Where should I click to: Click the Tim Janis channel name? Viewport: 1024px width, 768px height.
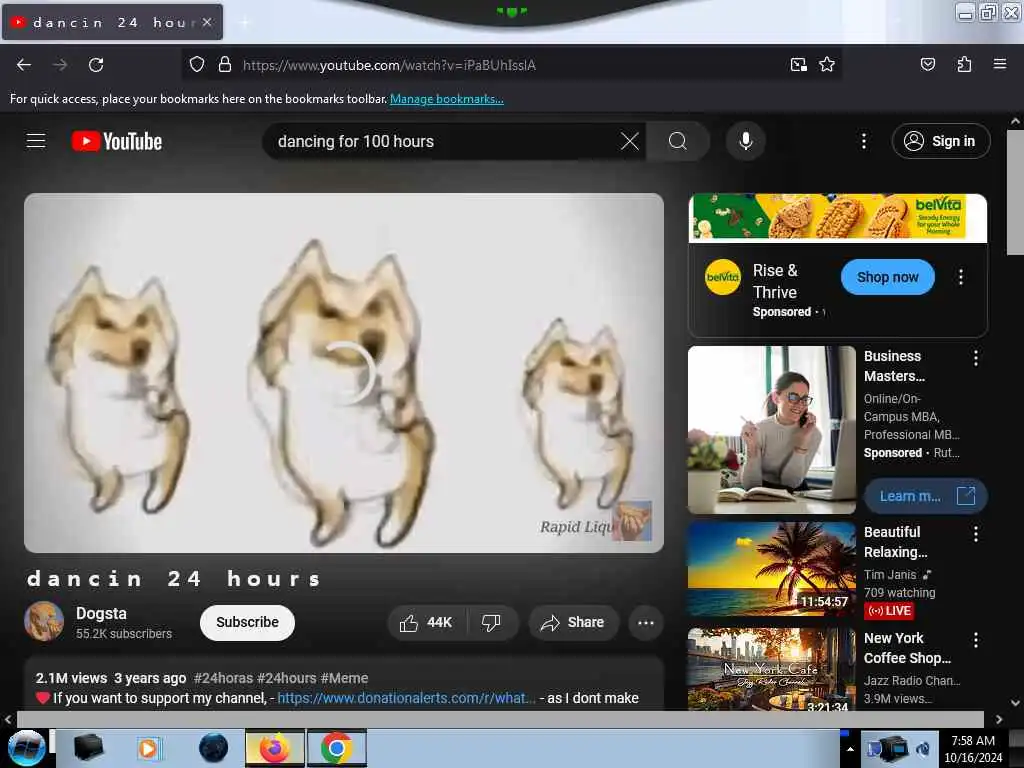coord(890,575)
